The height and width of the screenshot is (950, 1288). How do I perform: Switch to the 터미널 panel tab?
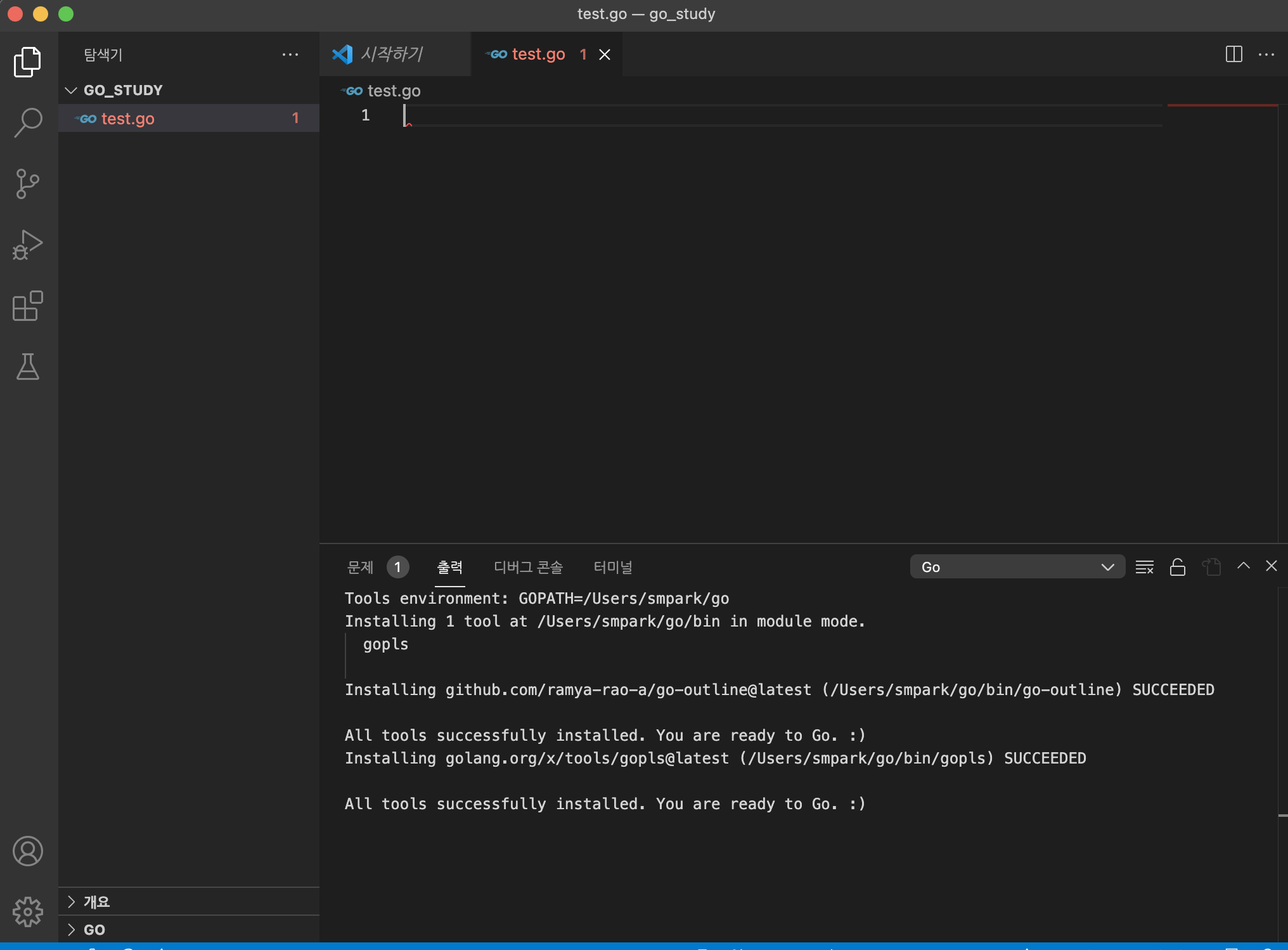click(612, 567)
